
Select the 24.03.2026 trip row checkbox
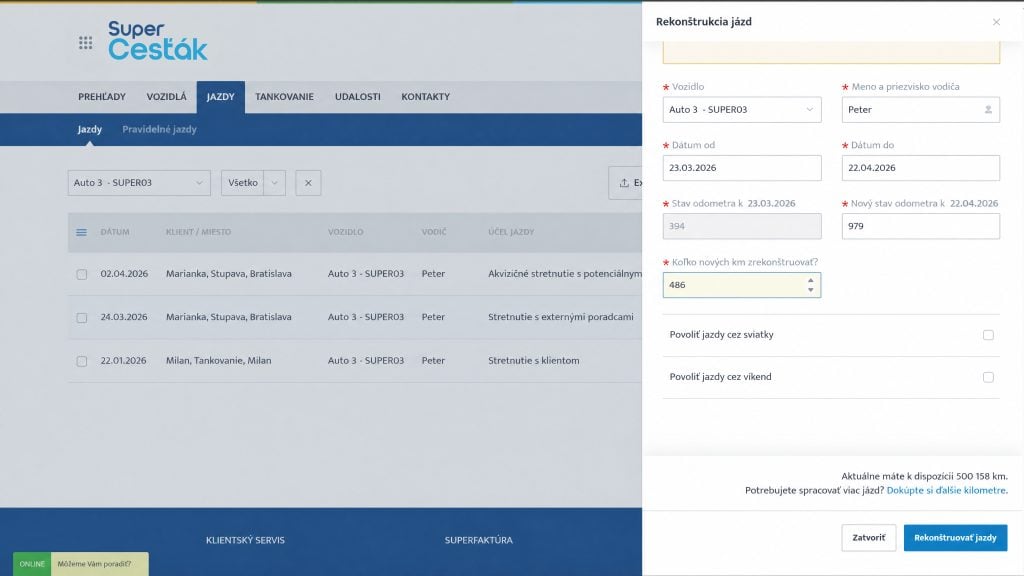click(x=82, y=318)
